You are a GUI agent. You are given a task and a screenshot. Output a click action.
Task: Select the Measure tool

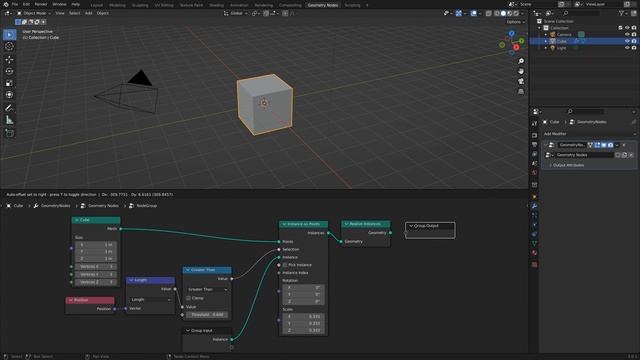pyautogui.click(x=9, y=120)
